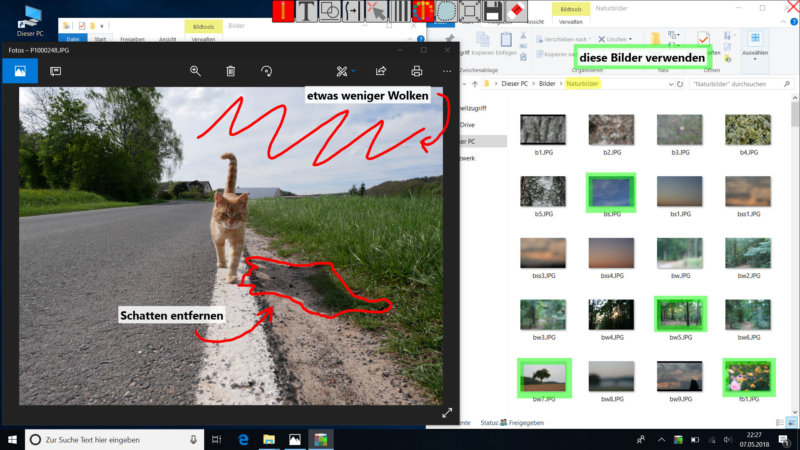Select the cursor pointer annotation tool
Viewport: 800px width, 450px height.
376,11
